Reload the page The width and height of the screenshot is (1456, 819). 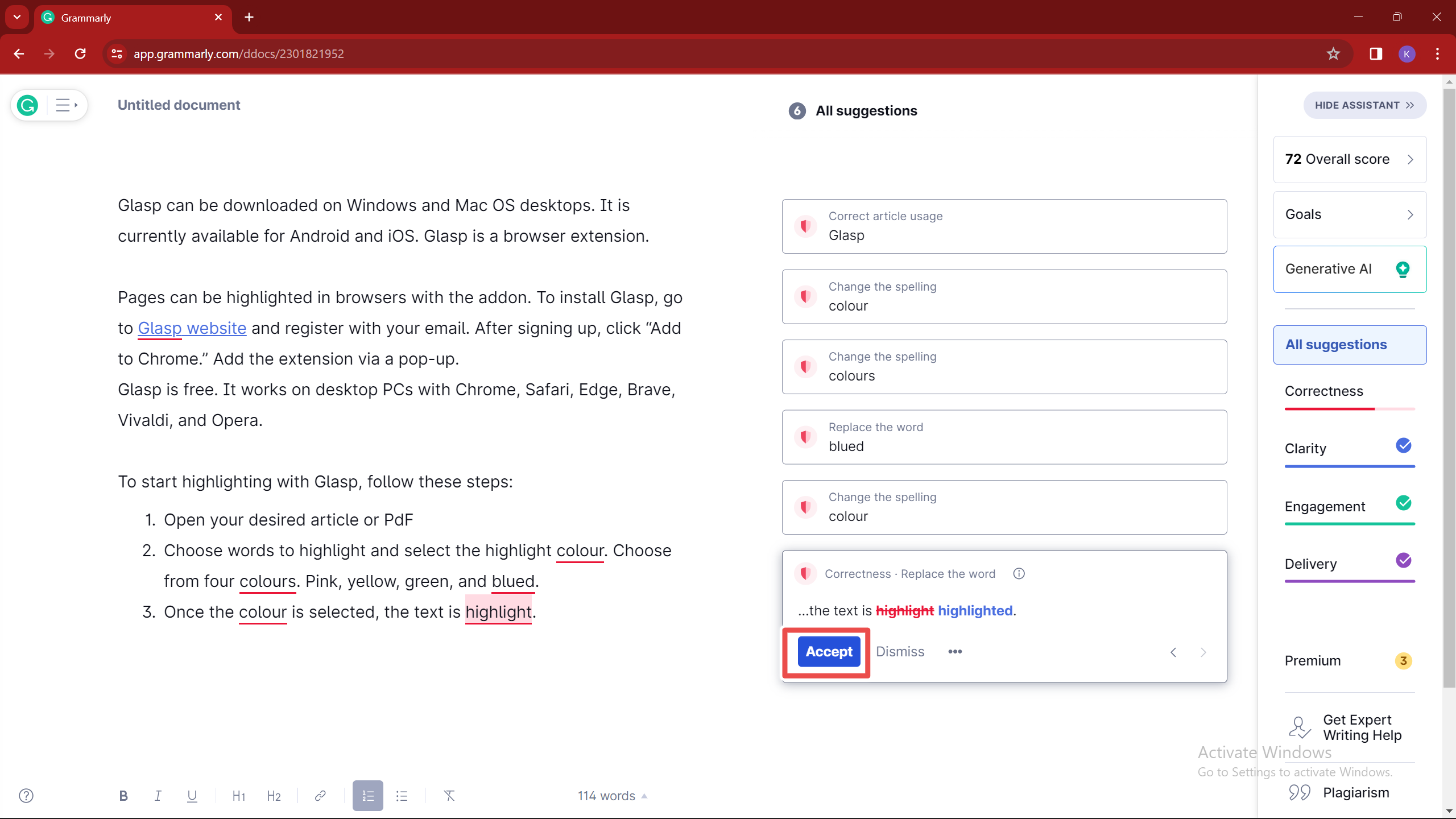coord(80,53)
